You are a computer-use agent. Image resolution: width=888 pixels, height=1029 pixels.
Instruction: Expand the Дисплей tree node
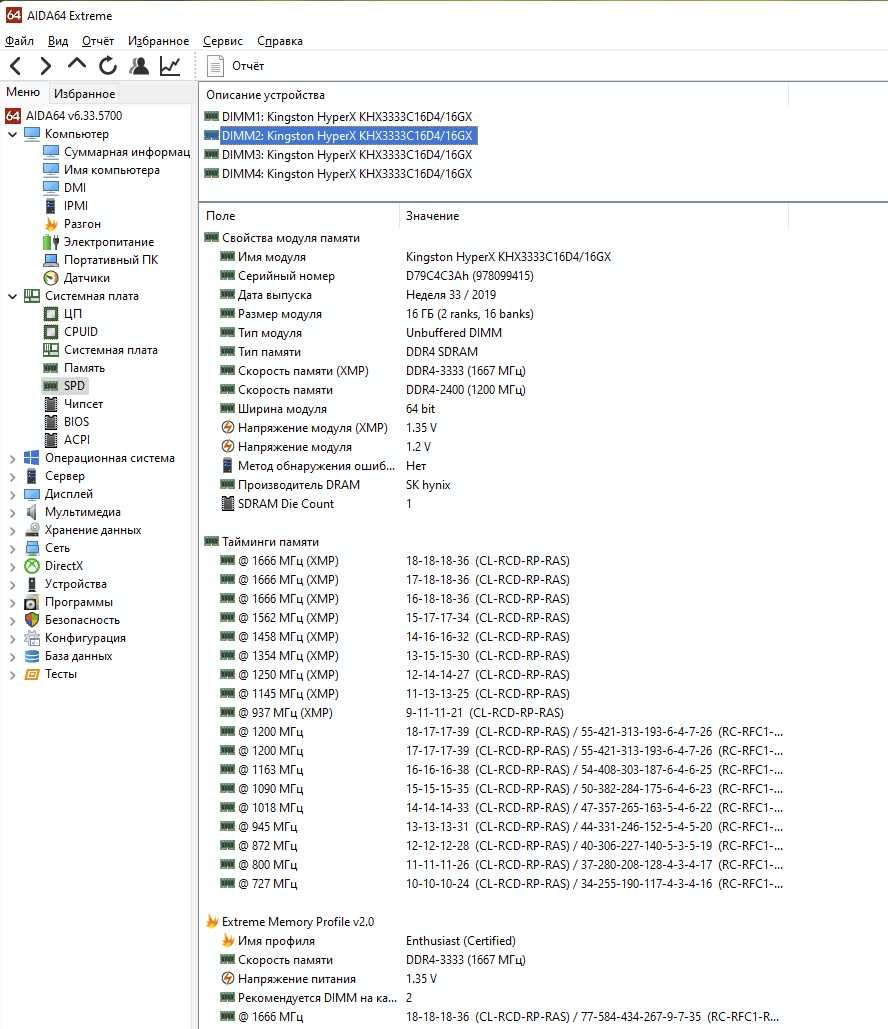tap(12, 494)
